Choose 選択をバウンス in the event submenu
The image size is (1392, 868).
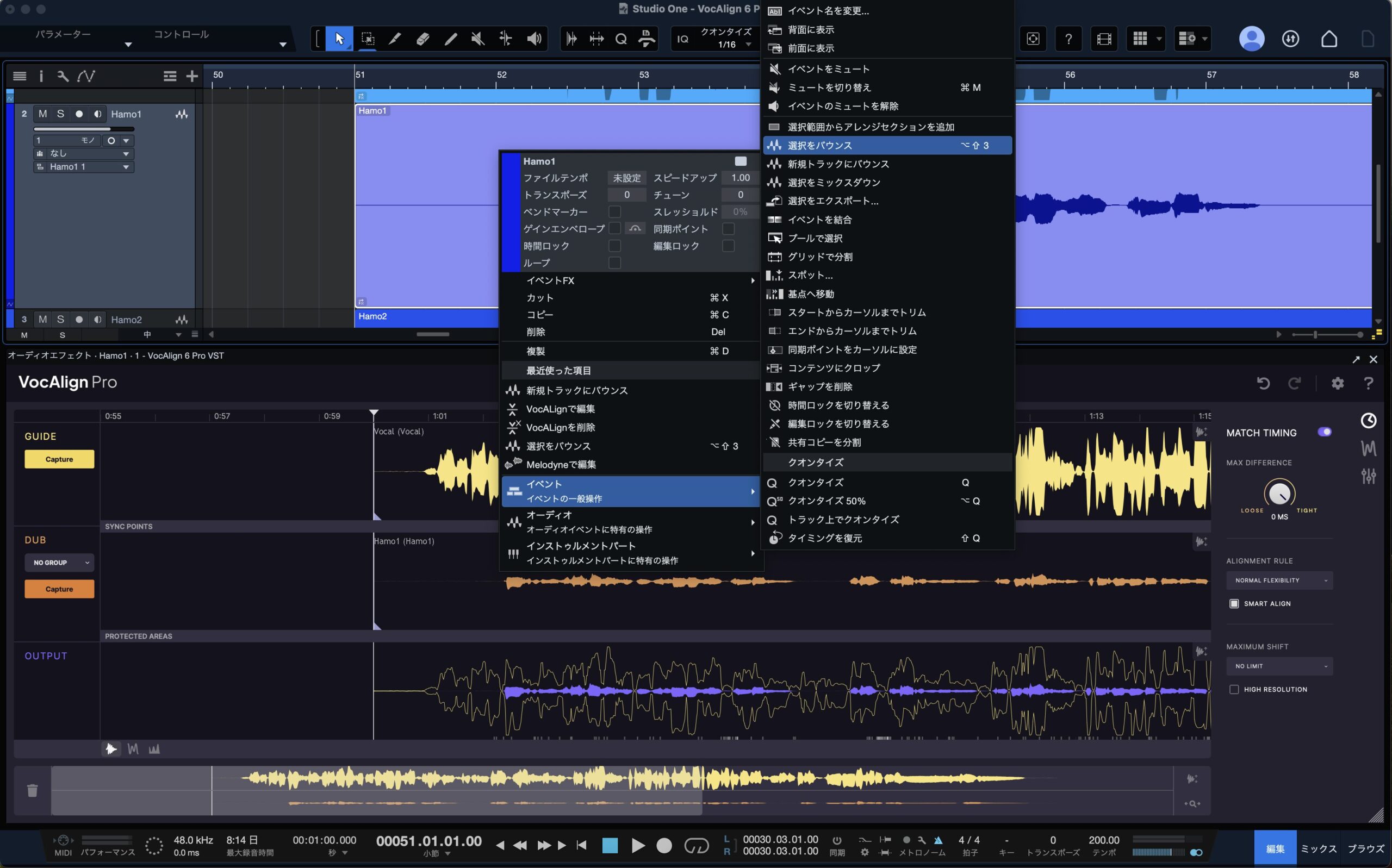coord(887,145)
